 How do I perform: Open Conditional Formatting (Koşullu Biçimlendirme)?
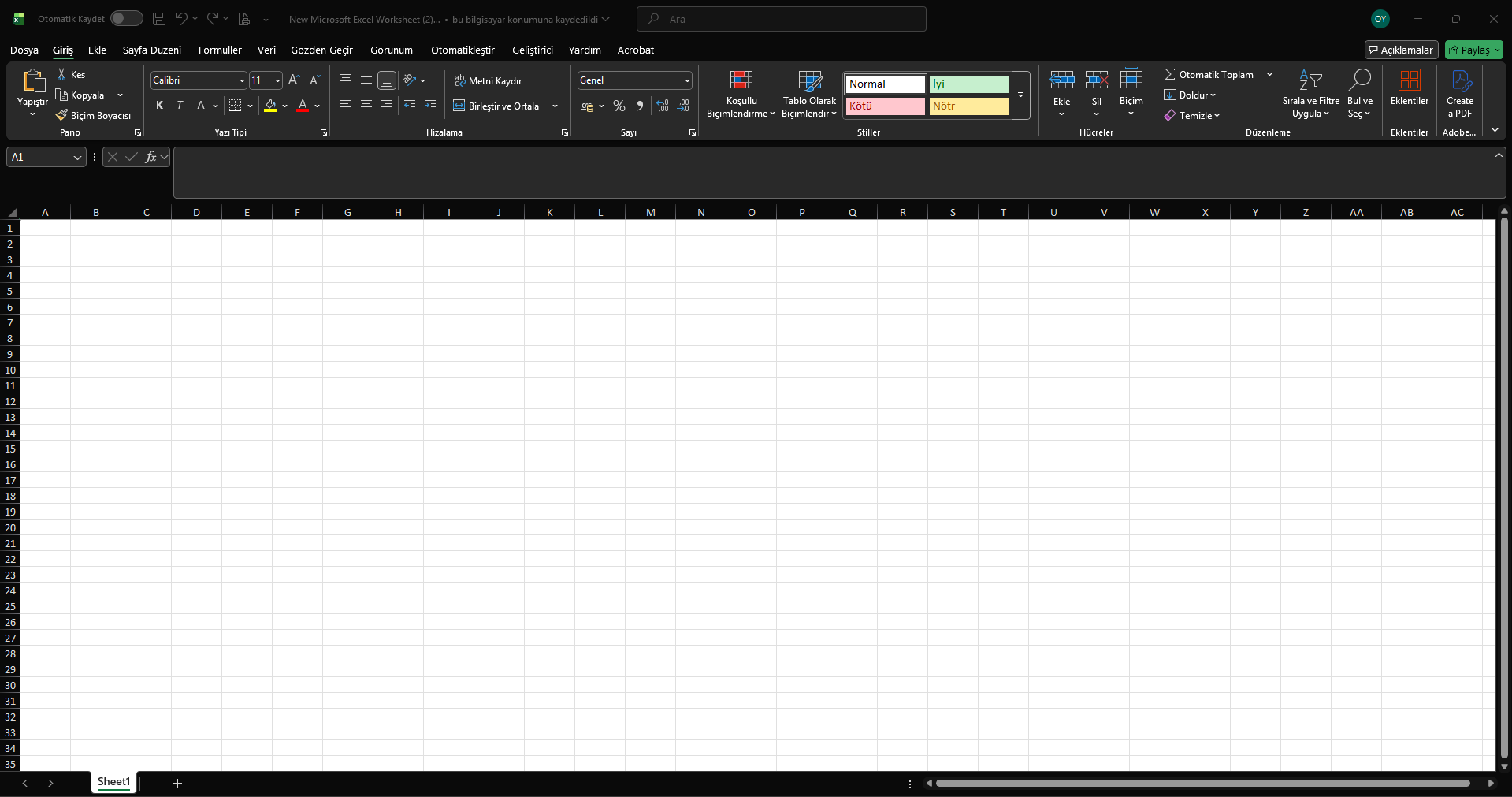[741, 94]
